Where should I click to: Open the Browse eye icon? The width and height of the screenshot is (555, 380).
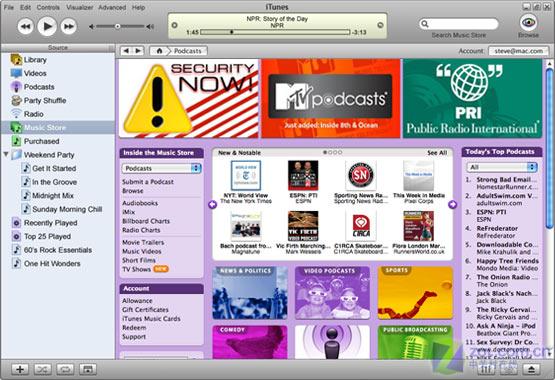(528, 23)
